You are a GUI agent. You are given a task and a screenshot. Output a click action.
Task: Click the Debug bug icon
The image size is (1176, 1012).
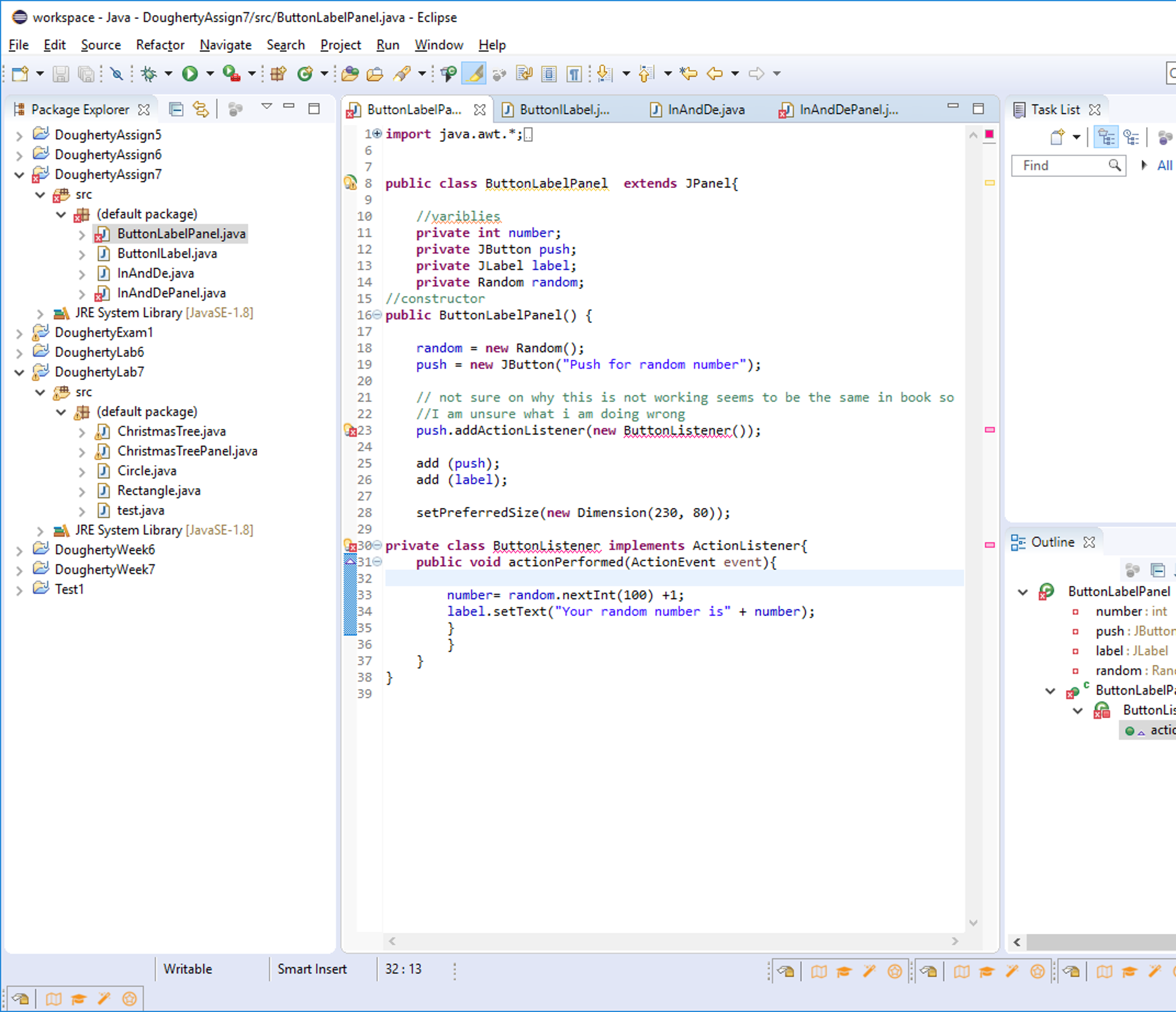pos(149,74)
